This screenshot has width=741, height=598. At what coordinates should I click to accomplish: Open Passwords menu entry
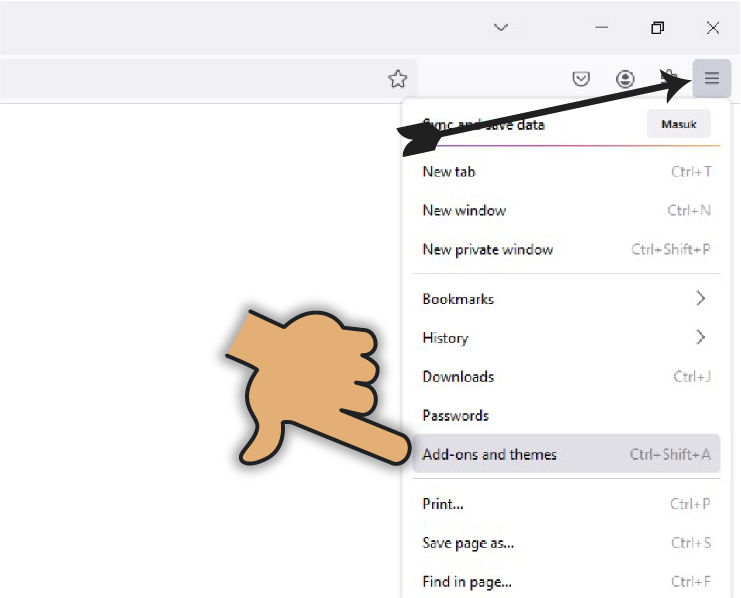[455, 416]
